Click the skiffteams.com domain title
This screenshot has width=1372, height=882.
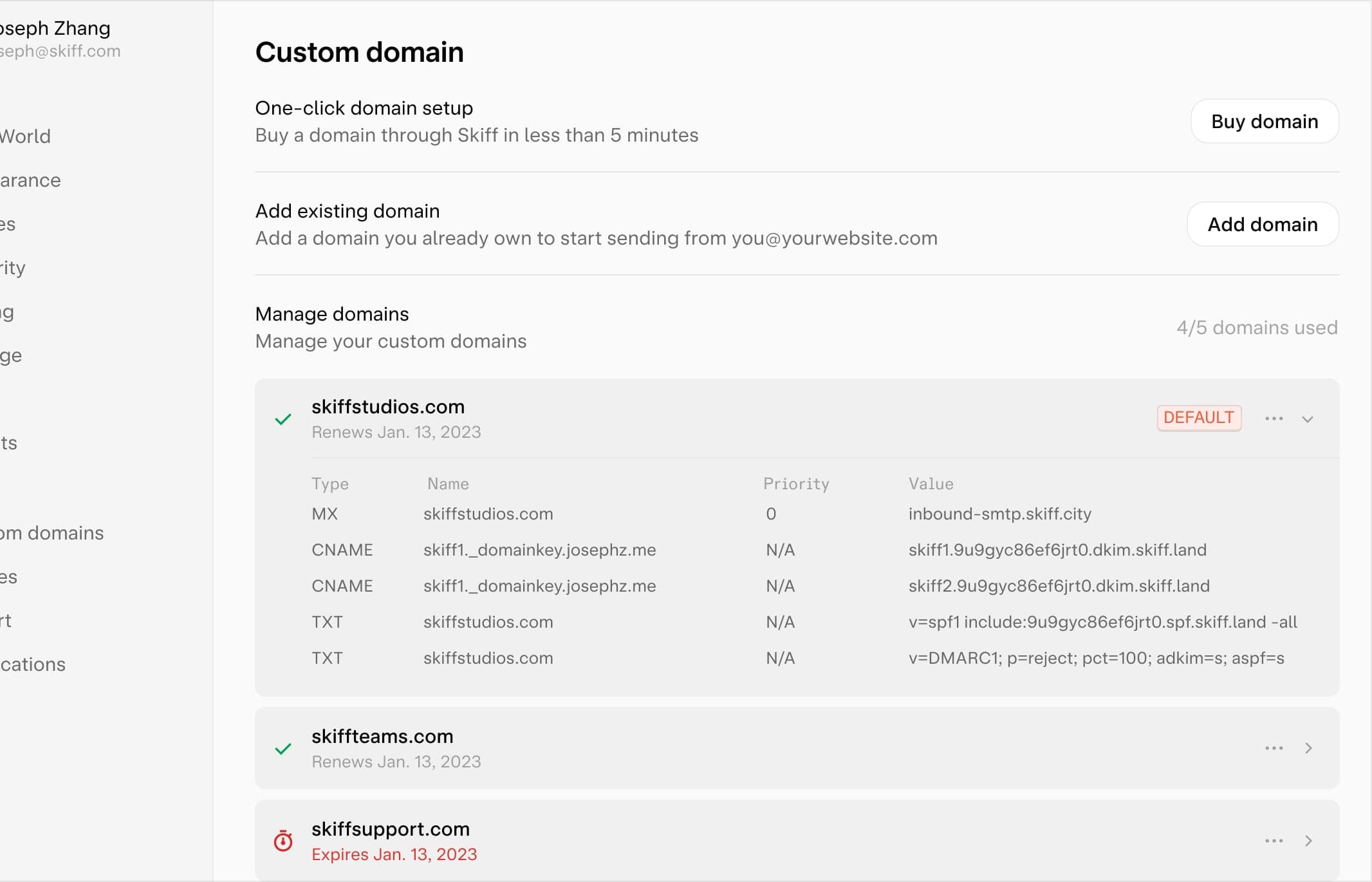click(382, 737)
